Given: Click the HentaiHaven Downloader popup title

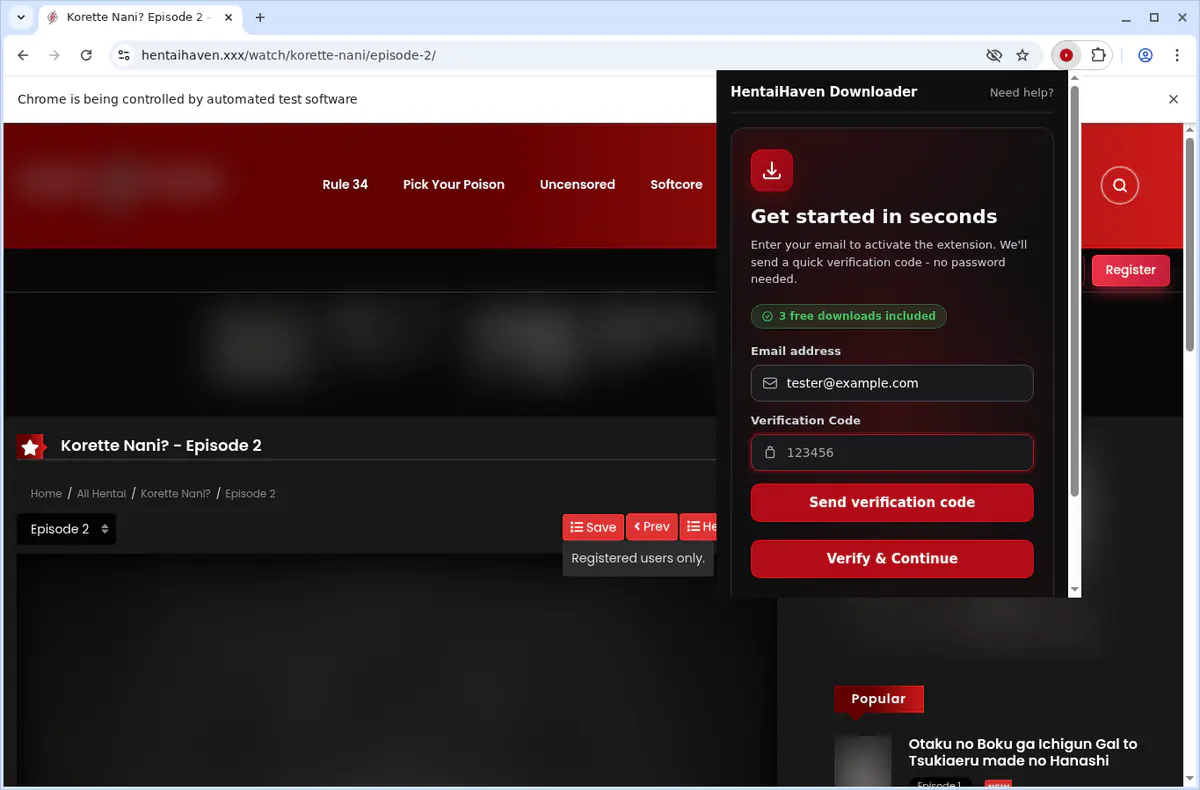Looking at the screenshot, I should click(824, 91).
